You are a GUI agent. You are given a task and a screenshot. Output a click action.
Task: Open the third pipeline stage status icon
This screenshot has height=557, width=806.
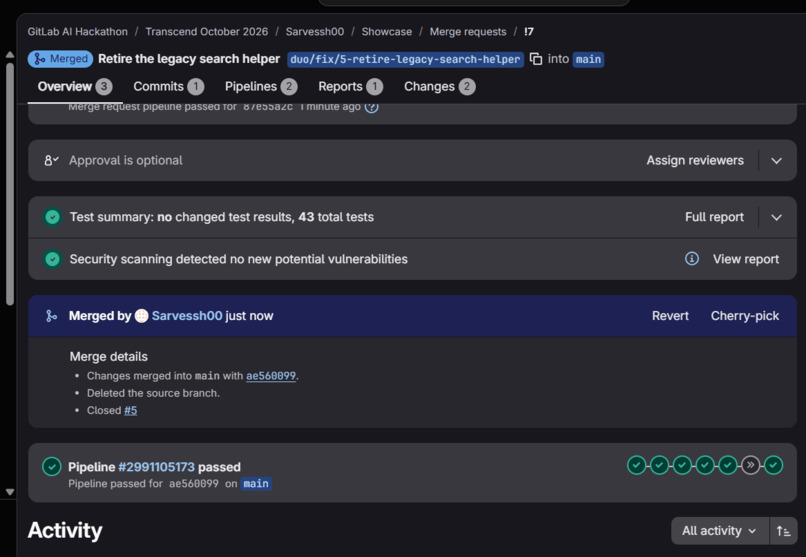682,465
